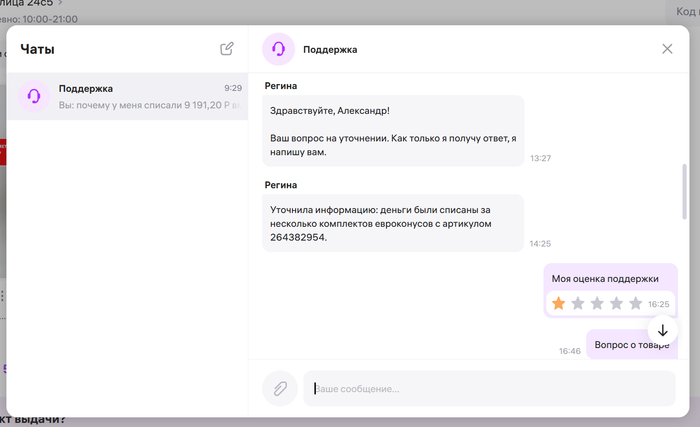Rate support with two stars
The width and height of the screenshot is (700, 427).
click(x=577, y=303)
